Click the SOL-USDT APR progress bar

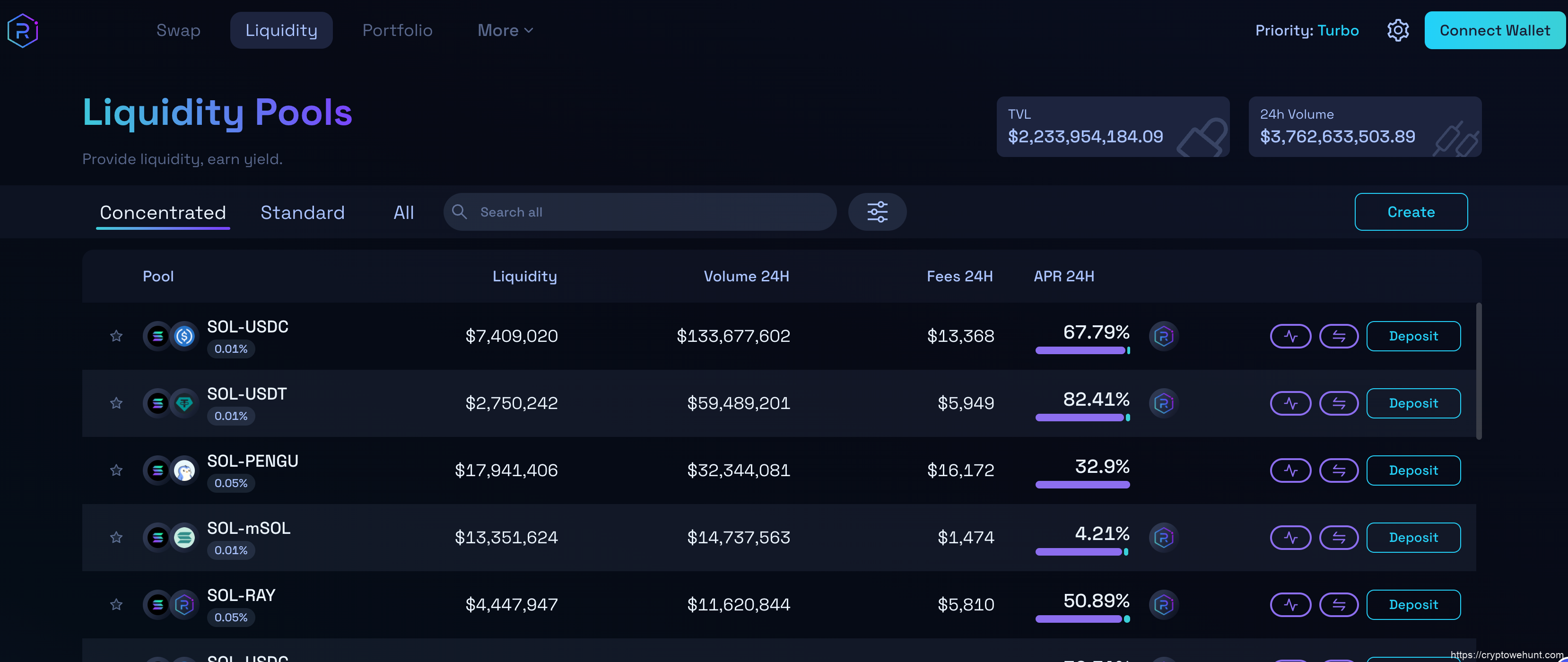click(1081, 418)
